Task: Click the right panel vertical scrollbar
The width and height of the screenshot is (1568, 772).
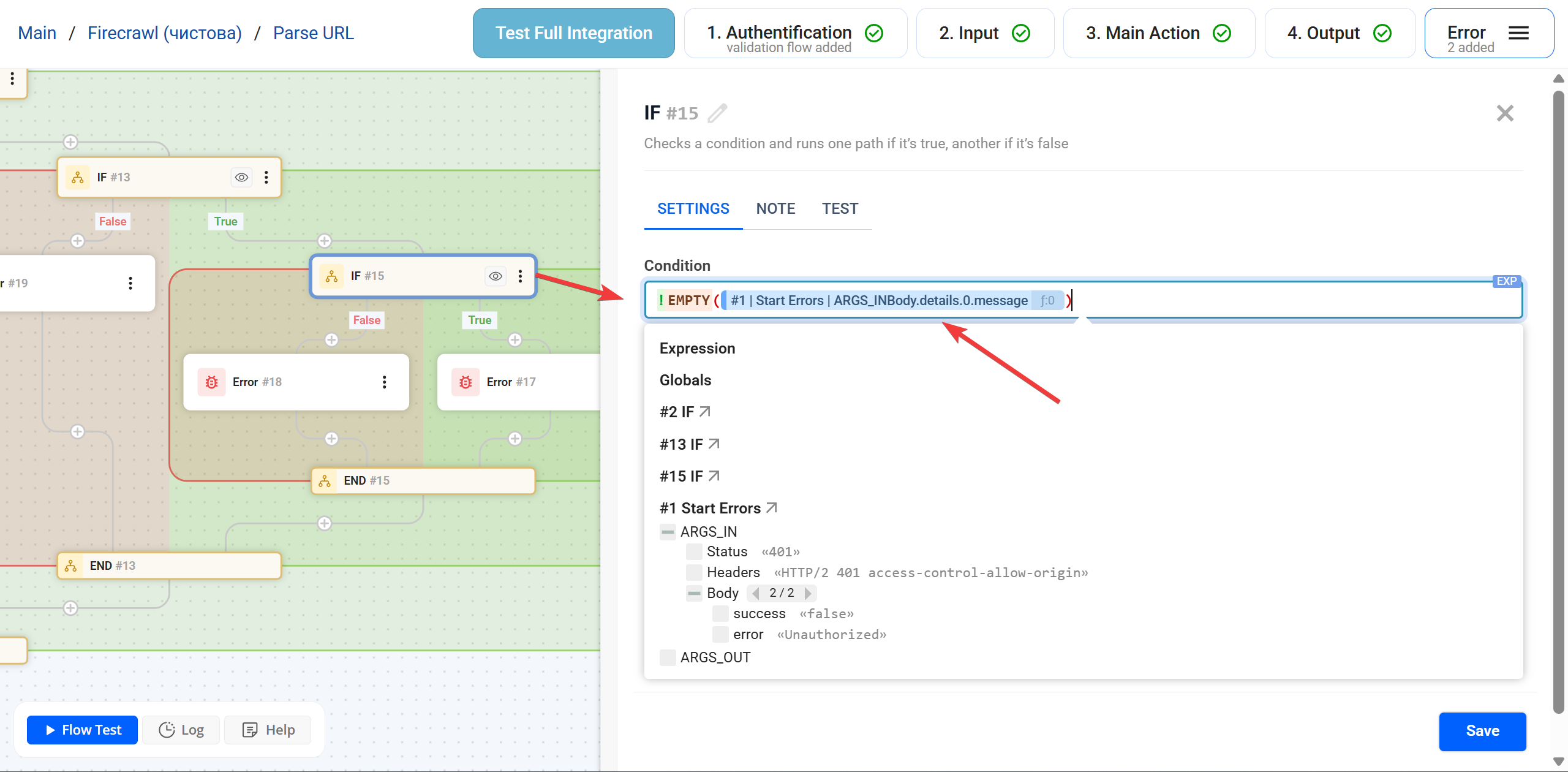Action: [1558, 398]
